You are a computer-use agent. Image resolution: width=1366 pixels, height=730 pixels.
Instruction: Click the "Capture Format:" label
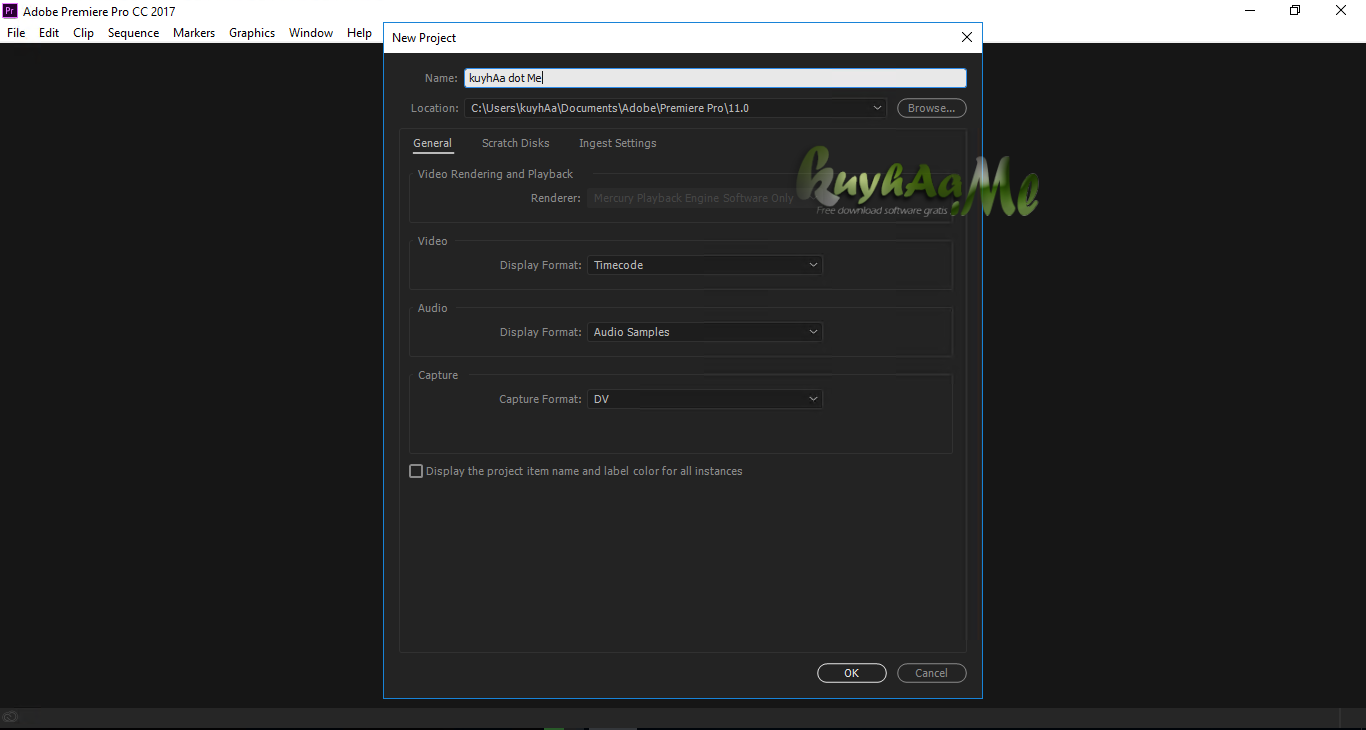coord(540,399)
